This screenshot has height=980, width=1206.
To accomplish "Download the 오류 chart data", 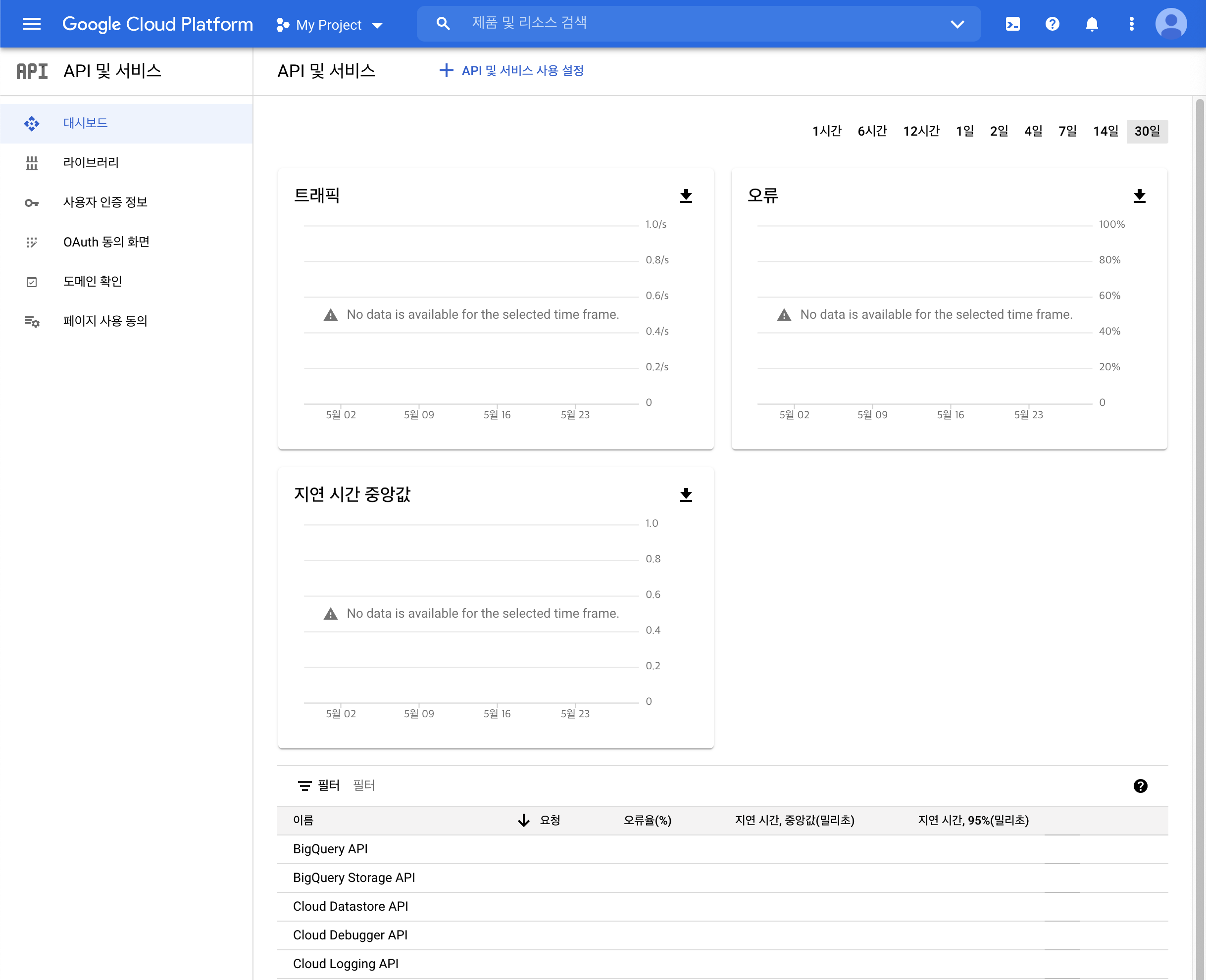I will click(x=1139, y=196).
